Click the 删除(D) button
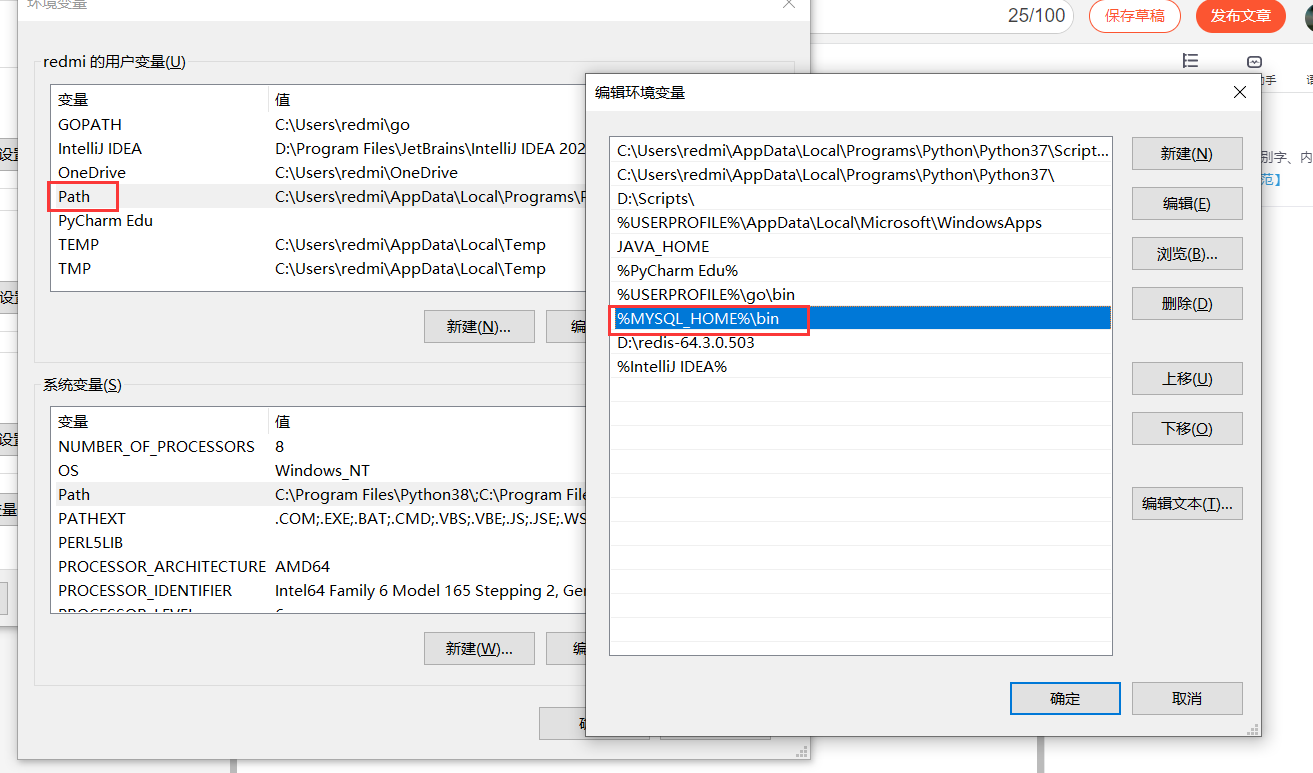 1187,304
